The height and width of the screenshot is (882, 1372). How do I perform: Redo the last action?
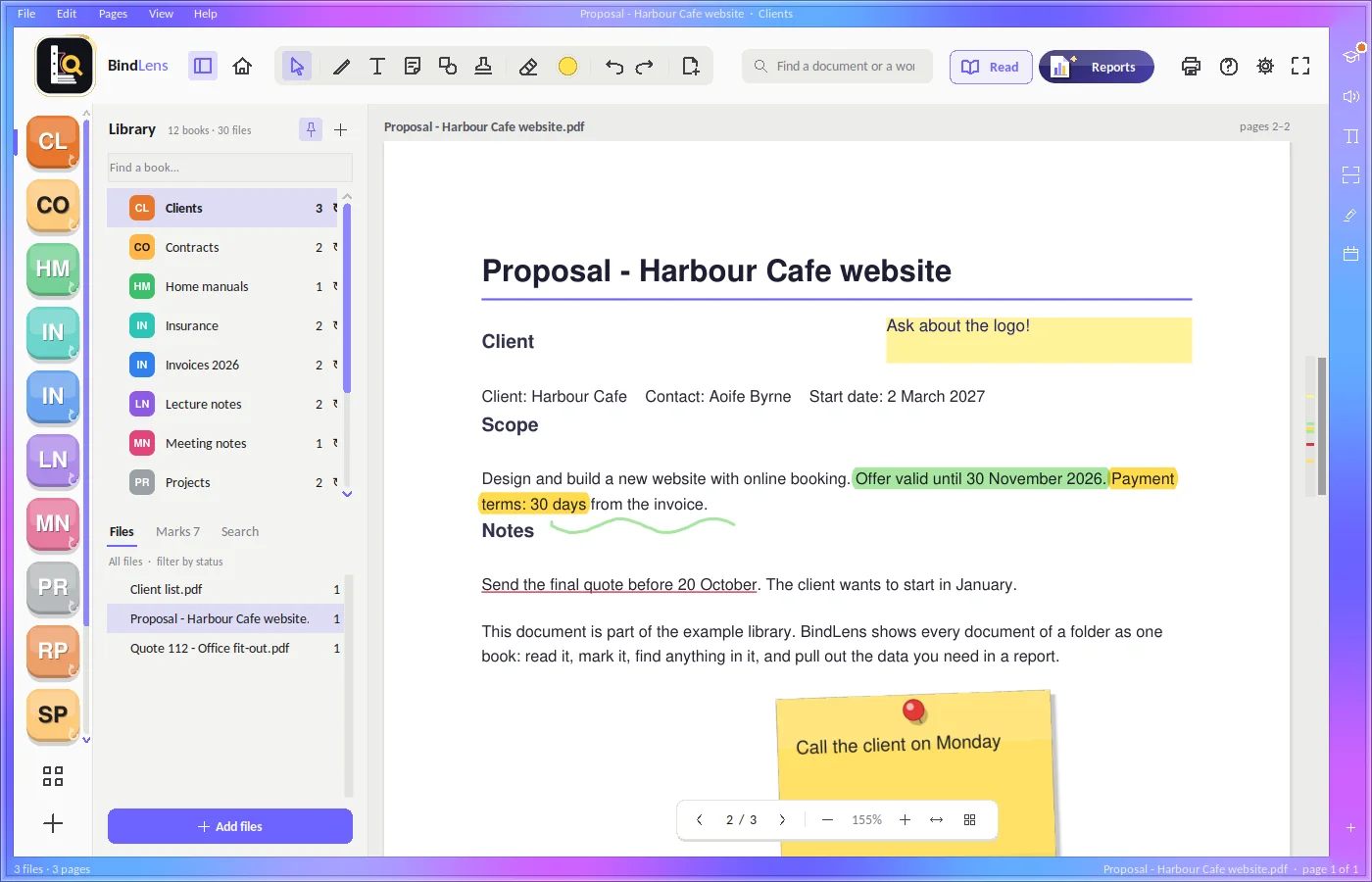[644, 66]
